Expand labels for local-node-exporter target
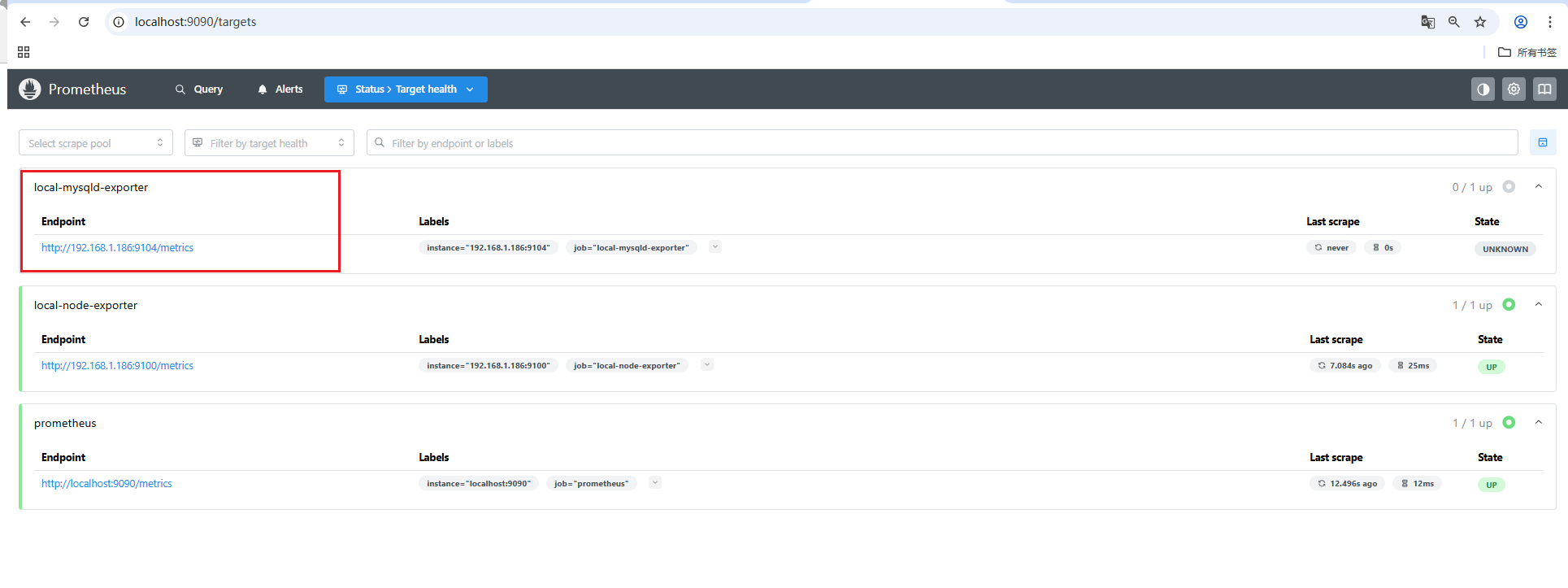The height and width of the screenshot is (588, 1568). coord(707,365)
